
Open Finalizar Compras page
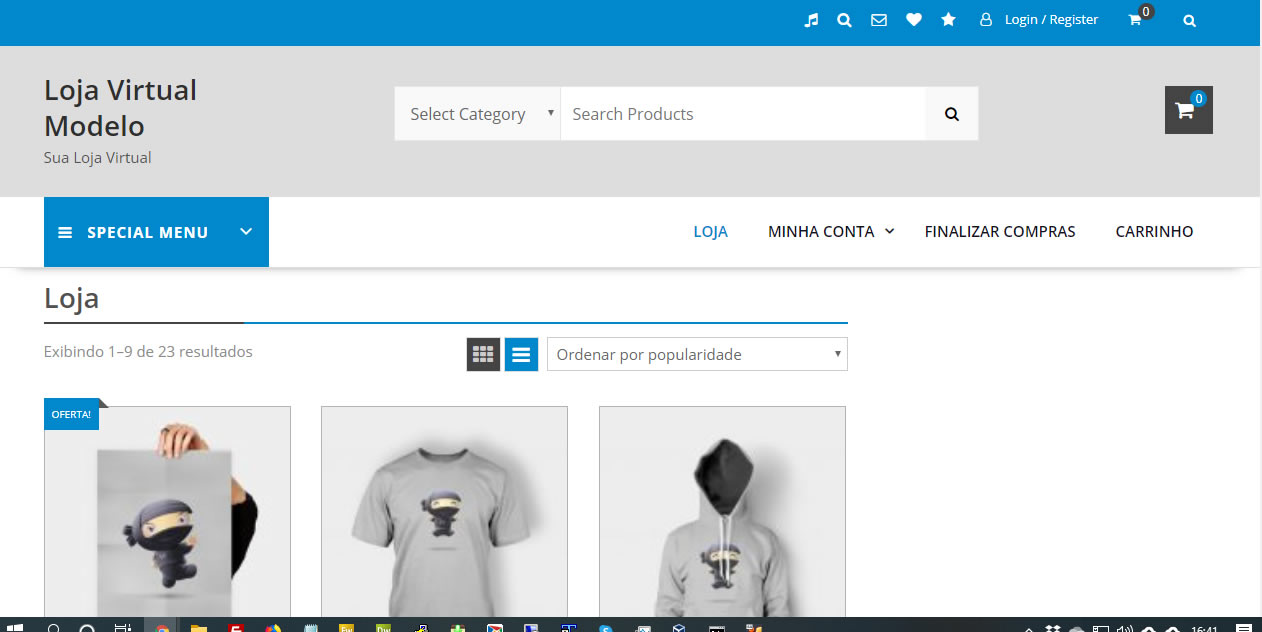point(1000,232)
